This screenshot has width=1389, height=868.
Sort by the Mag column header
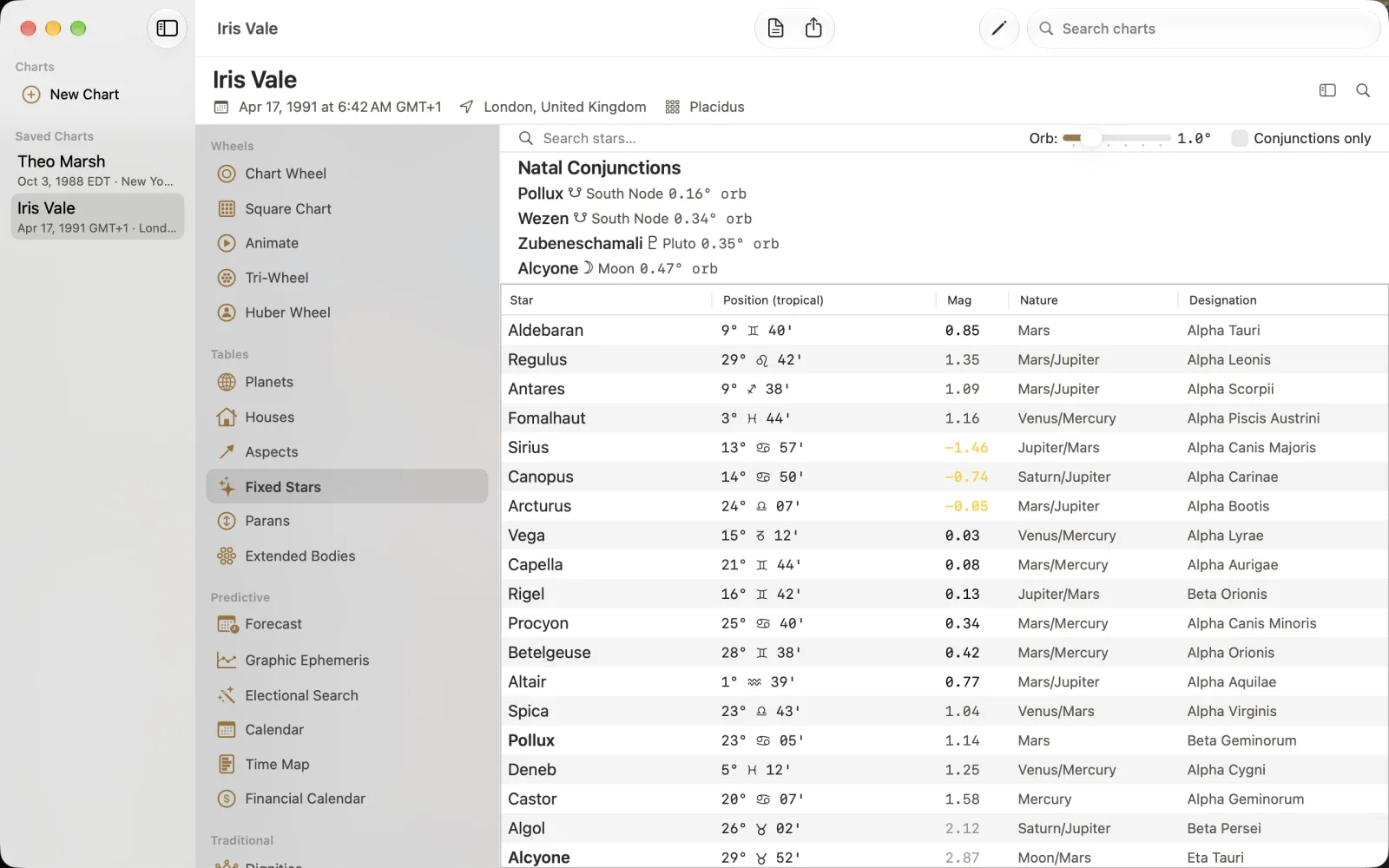click(x=972, y=300)
